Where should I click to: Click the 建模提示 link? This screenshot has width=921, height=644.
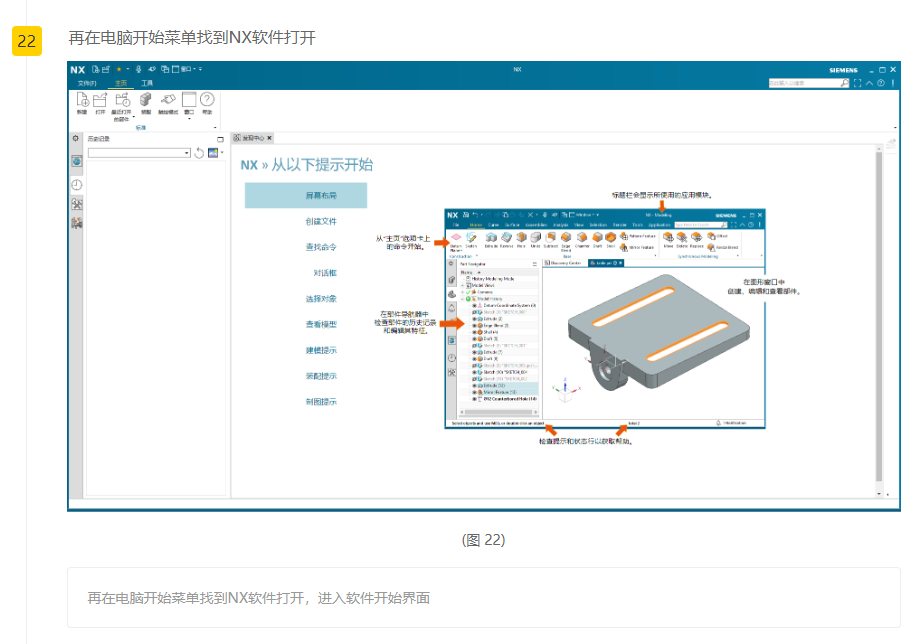(x=321, y=350)
